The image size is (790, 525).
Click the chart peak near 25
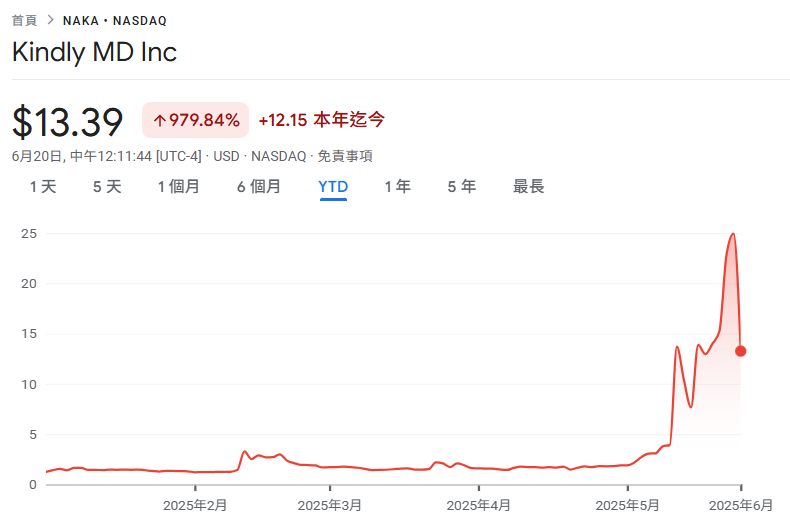pyautogui.click(x=734, y=234)
